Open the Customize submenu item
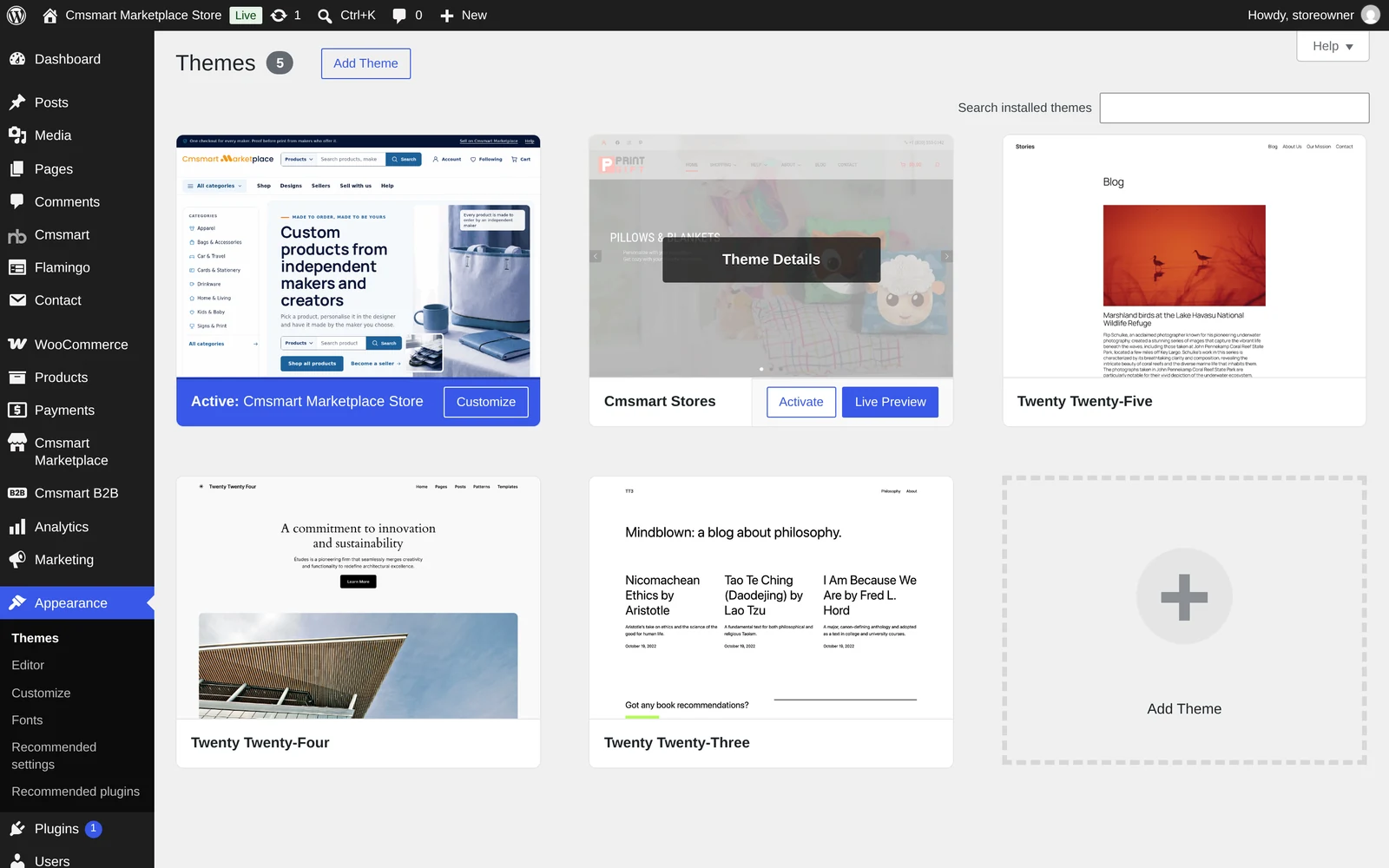Screen dimensions: 1389x868 point(41,694)
